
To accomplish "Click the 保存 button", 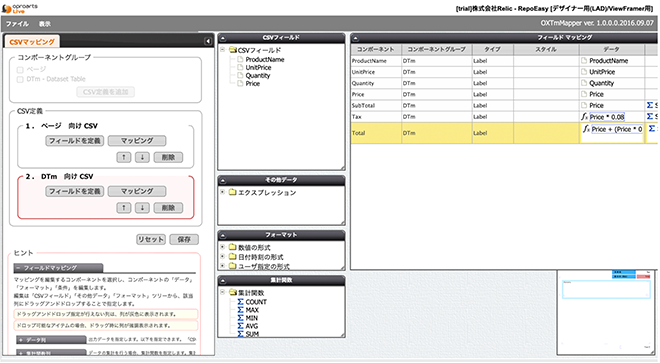I will coord(184,239).
